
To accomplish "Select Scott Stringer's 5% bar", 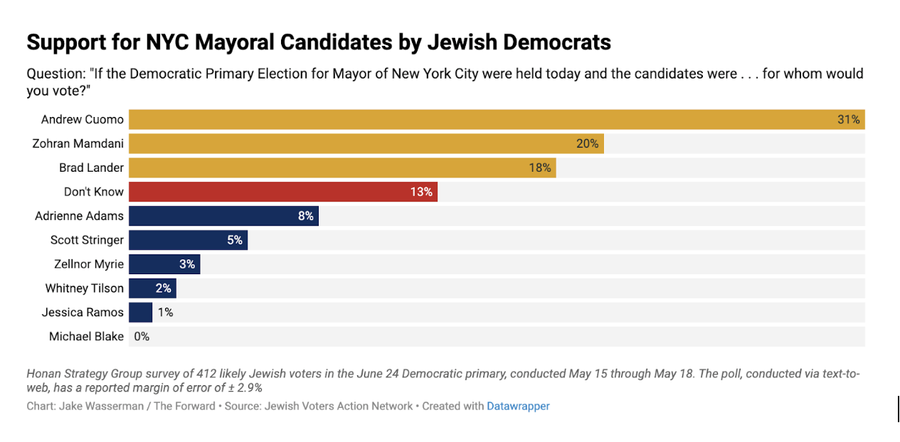I will click(188, 240).
